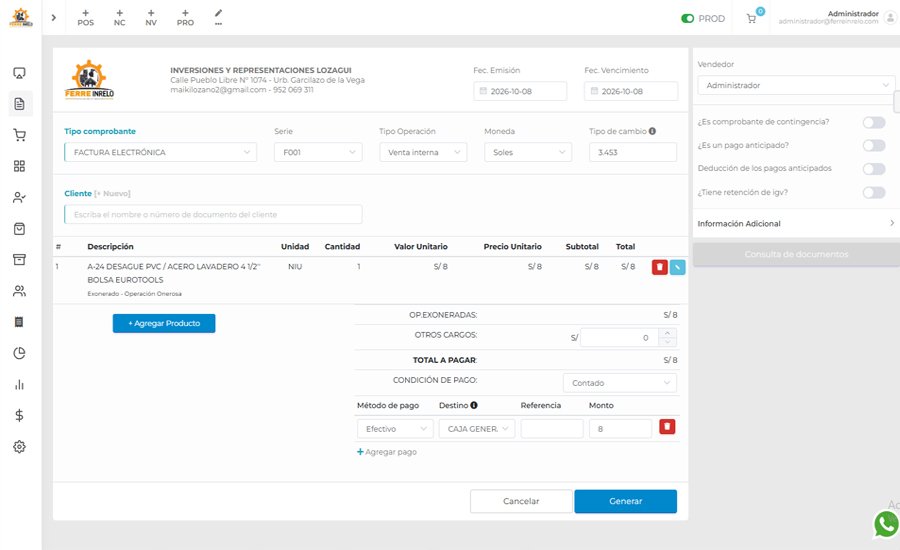The width and height of the screenshot is (900, 550).
Task: Open the documents sidebar icon
Action: [x=20, y=104]
